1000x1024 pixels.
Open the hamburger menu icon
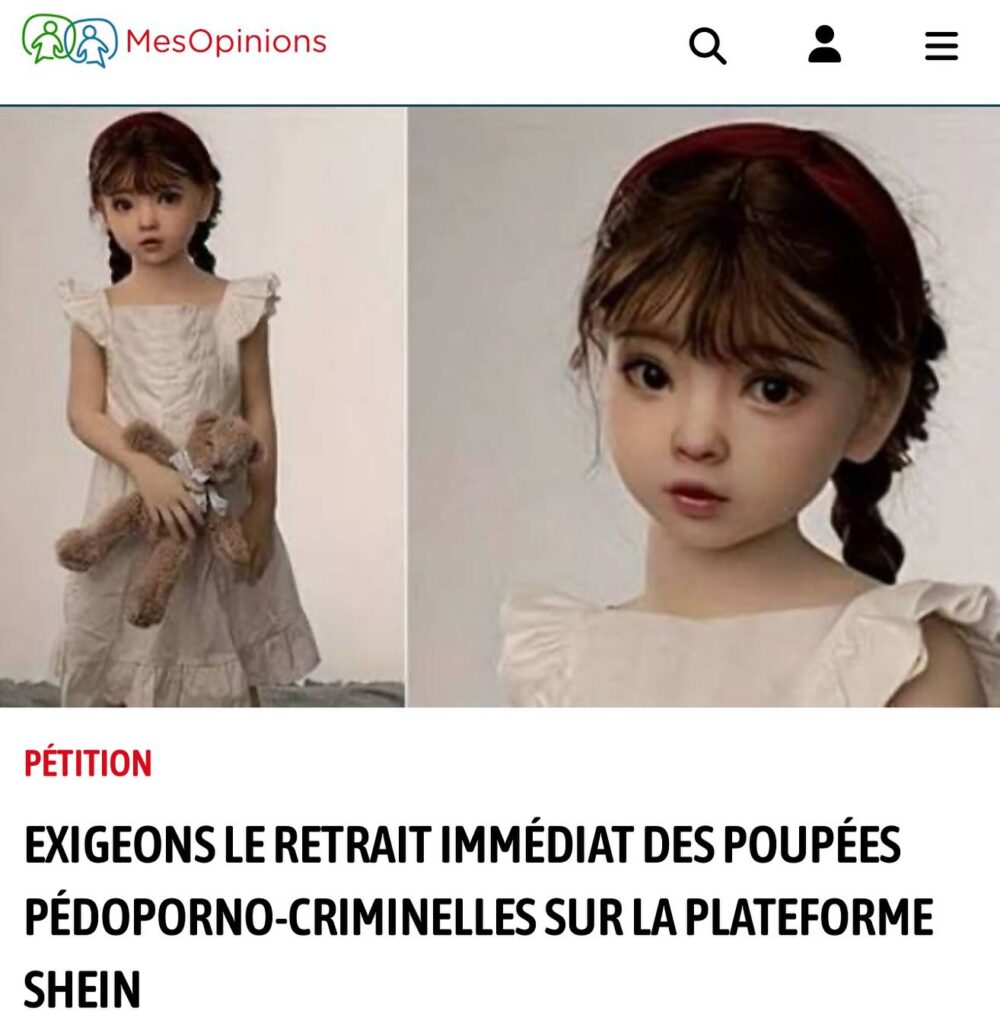click(941, 46)
